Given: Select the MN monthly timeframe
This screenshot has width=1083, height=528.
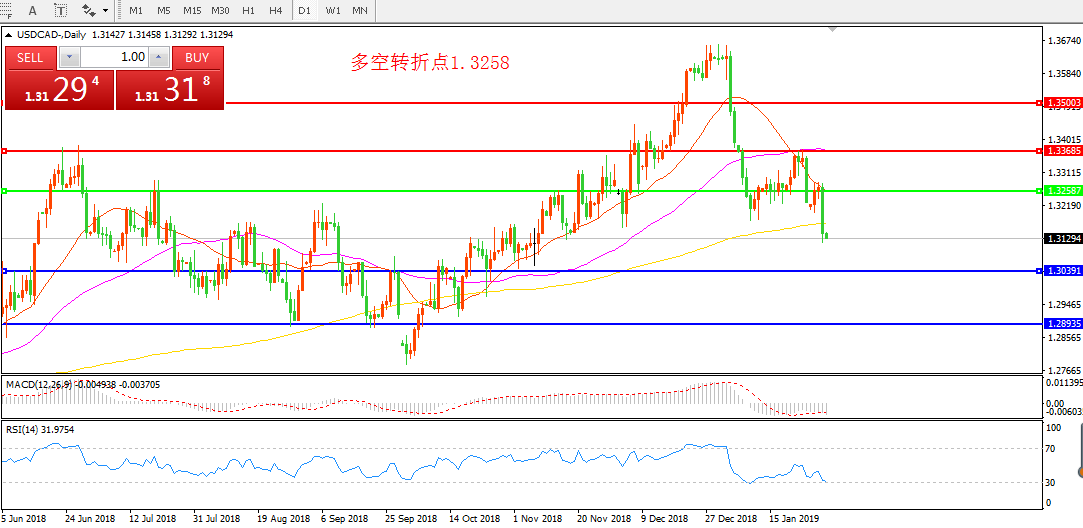Looking at the screenshot, I should 361,10.
